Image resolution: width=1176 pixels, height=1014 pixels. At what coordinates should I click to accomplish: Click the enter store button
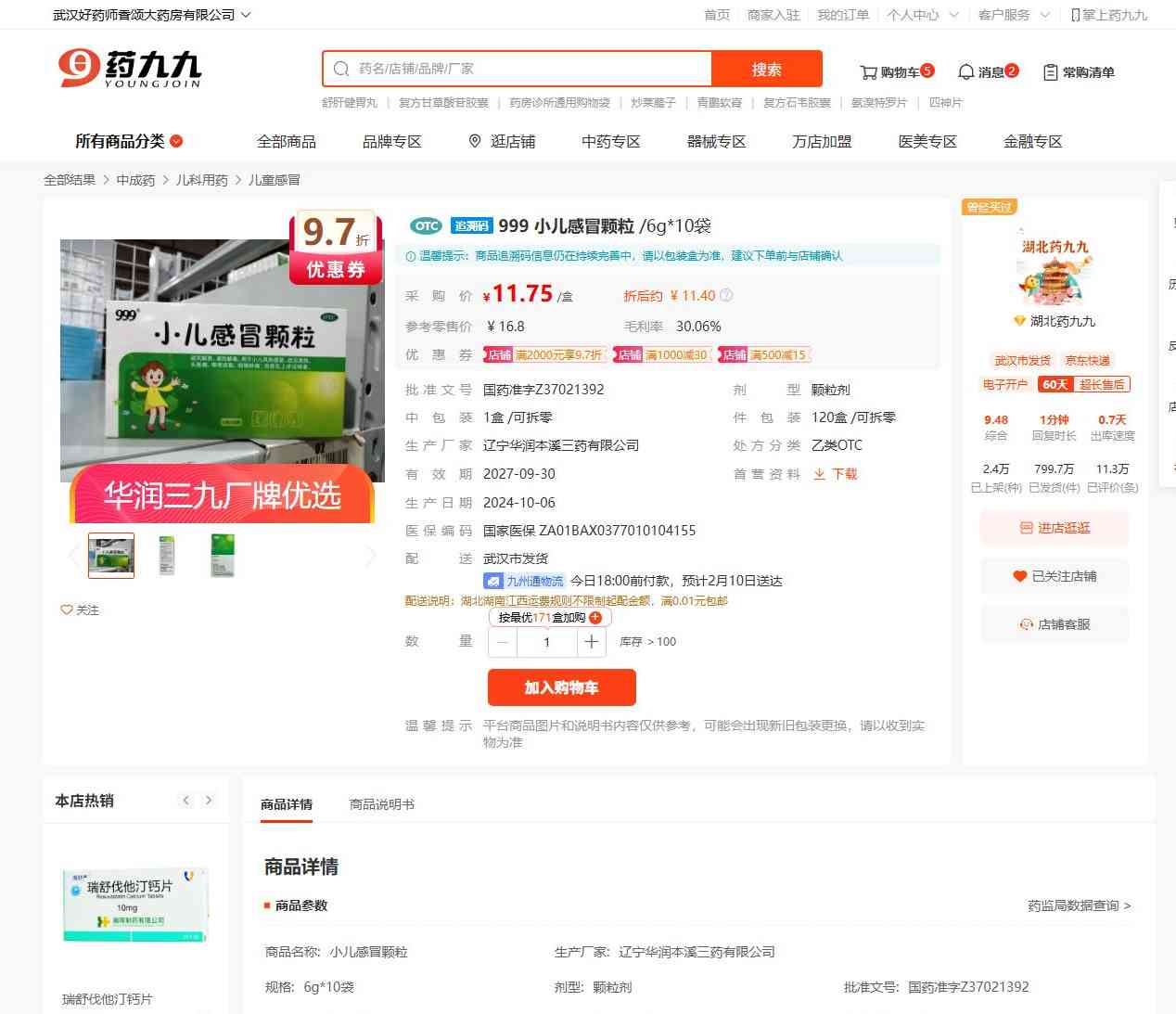(x=1055, y=528)
